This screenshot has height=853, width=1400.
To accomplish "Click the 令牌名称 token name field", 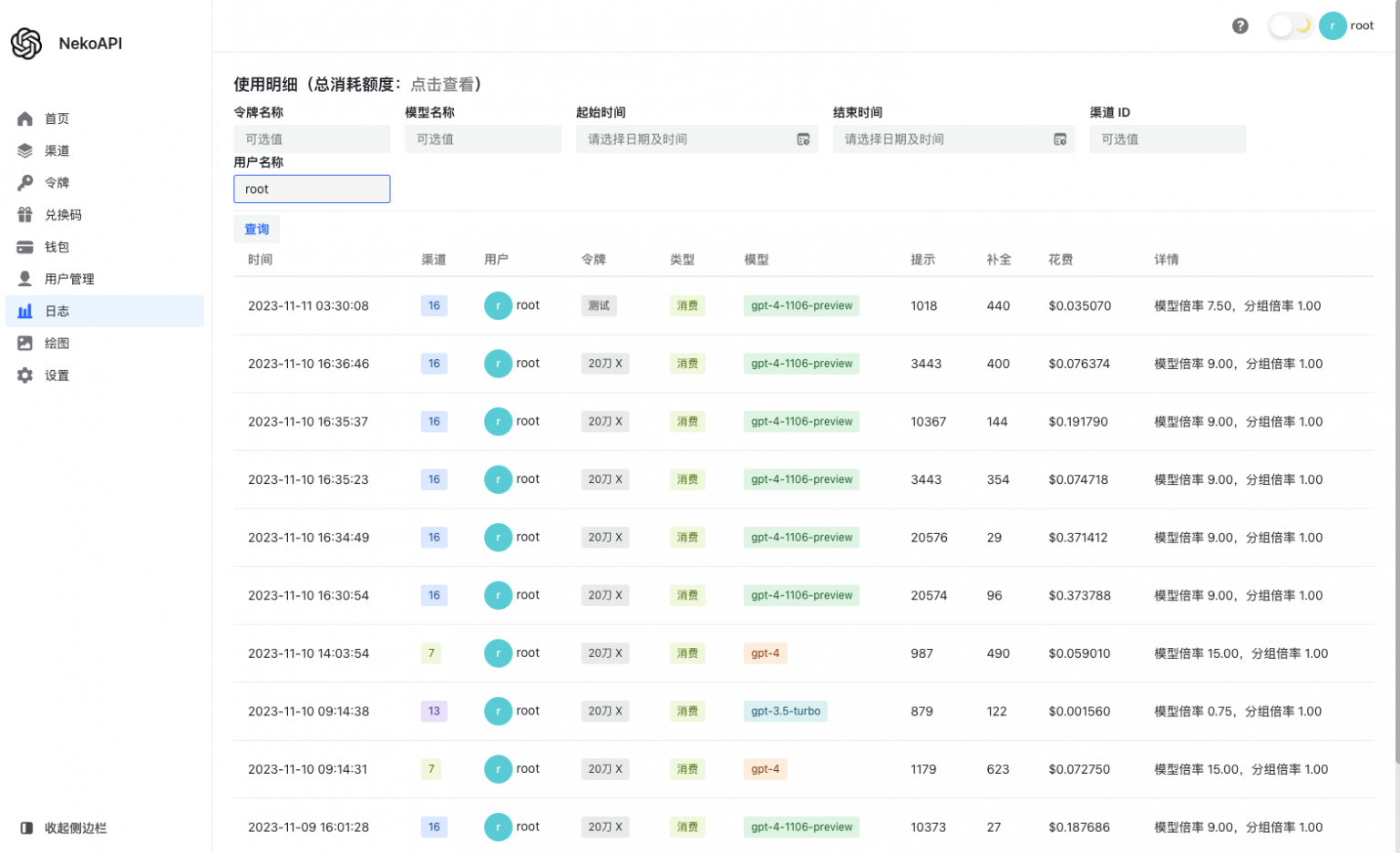I will [x=312, y=139].
